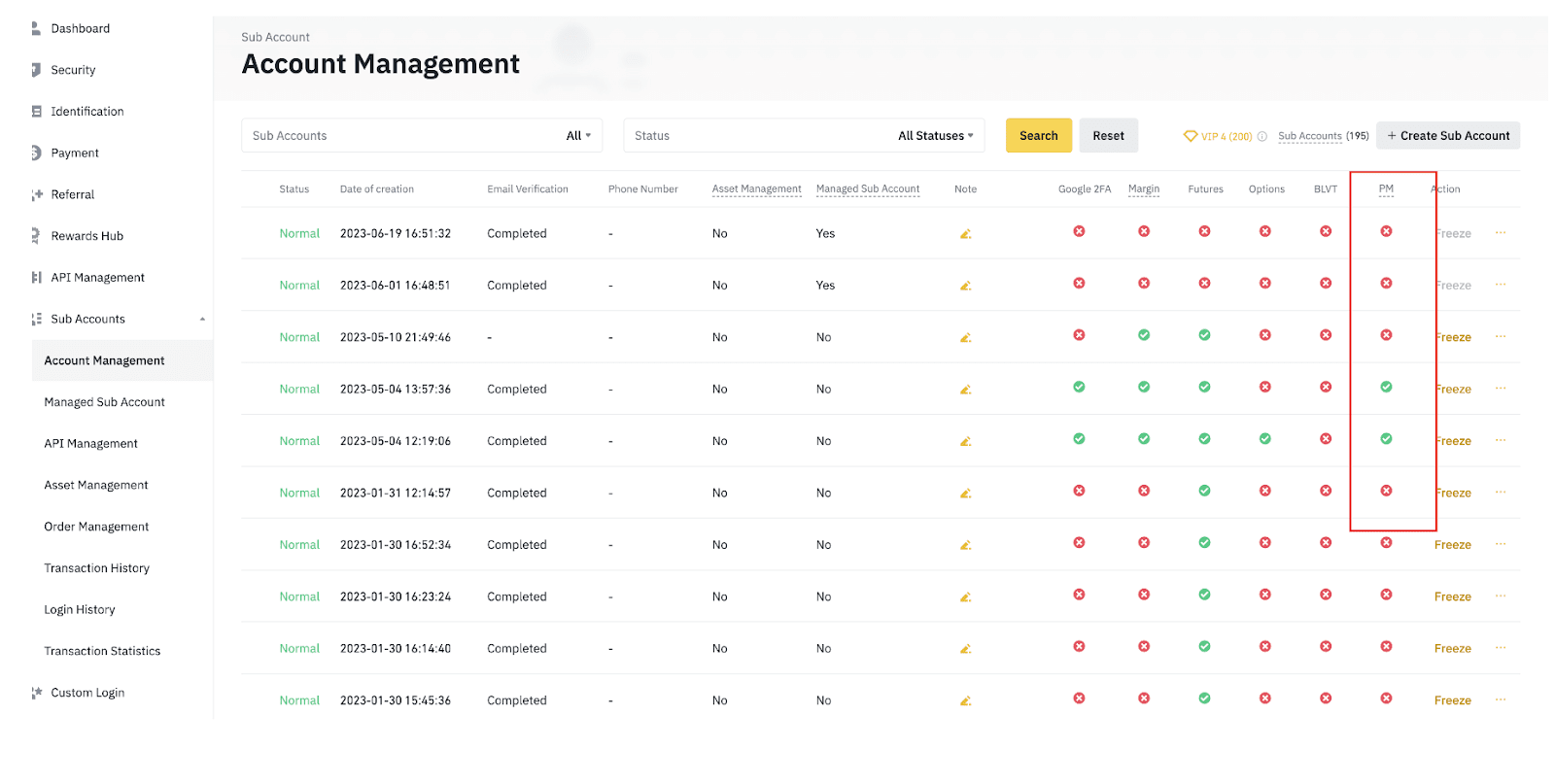Toggle Futures status for the 2023-01-31 account
Viewport: 1555px width, 784px height.
coord(1204,491)
